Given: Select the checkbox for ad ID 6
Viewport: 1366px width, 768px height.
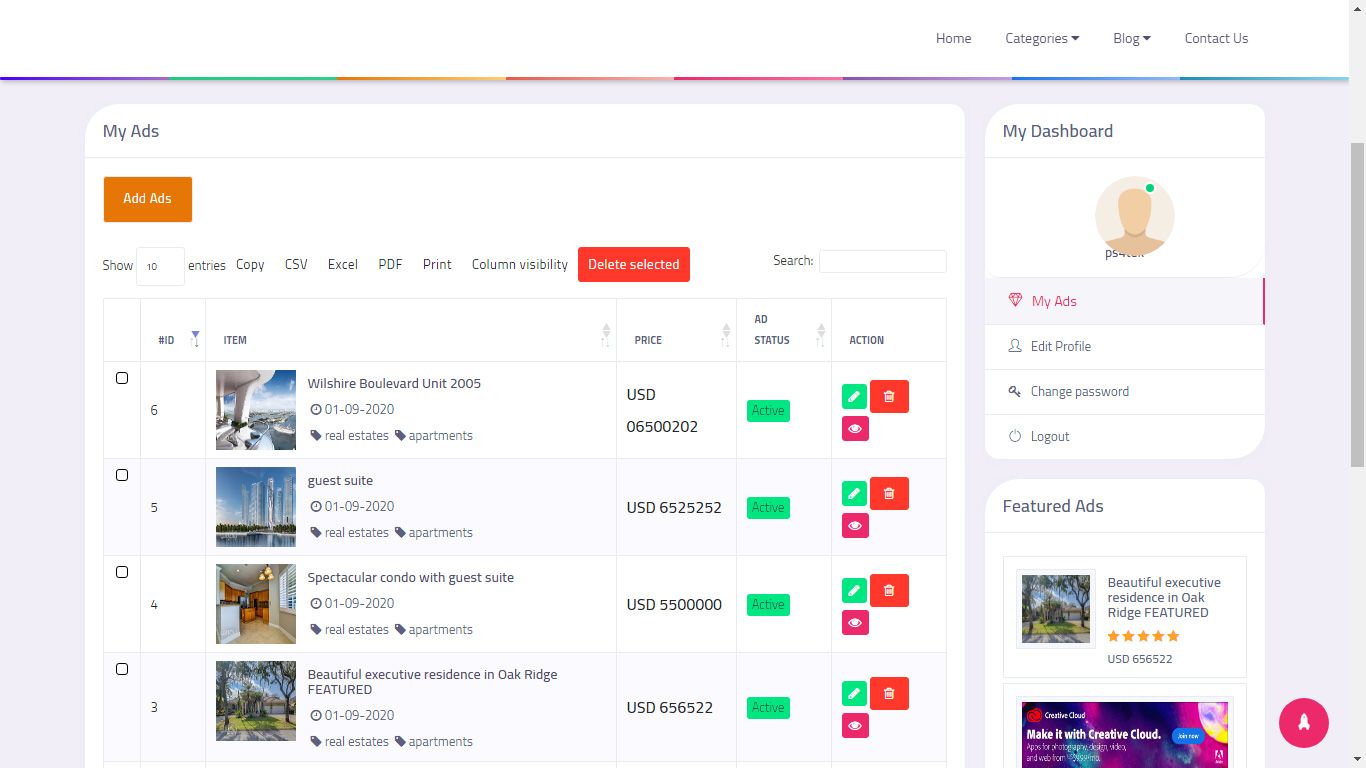Looking at the screenshot, I should tap(122, 378).
